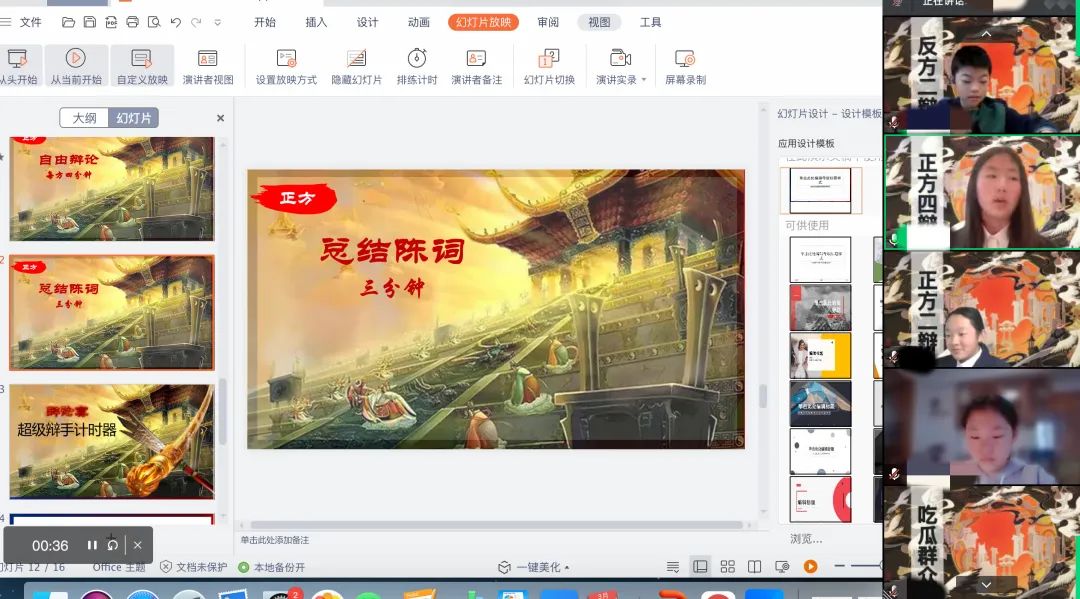Toggle microphone on 正方四辩 video tile
1080x599 pixels.
(894, 239)
